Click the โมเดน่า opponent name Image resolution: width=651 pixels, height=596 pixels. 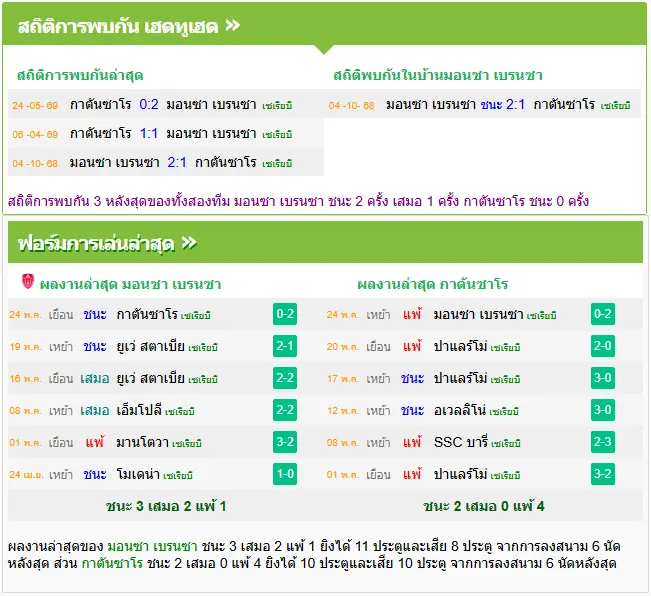(138, 474)
